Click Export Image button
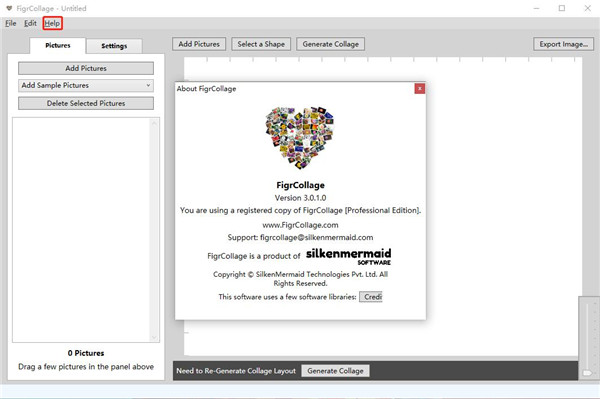The width and height of the screenshot is (600, 399). pyautogui.click(x=563, y=44)
